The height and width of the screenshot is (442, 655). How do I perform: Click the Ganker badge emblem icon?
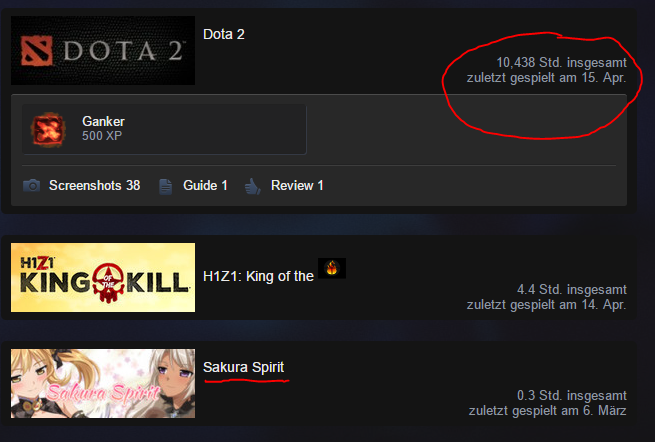coord(48,130)
